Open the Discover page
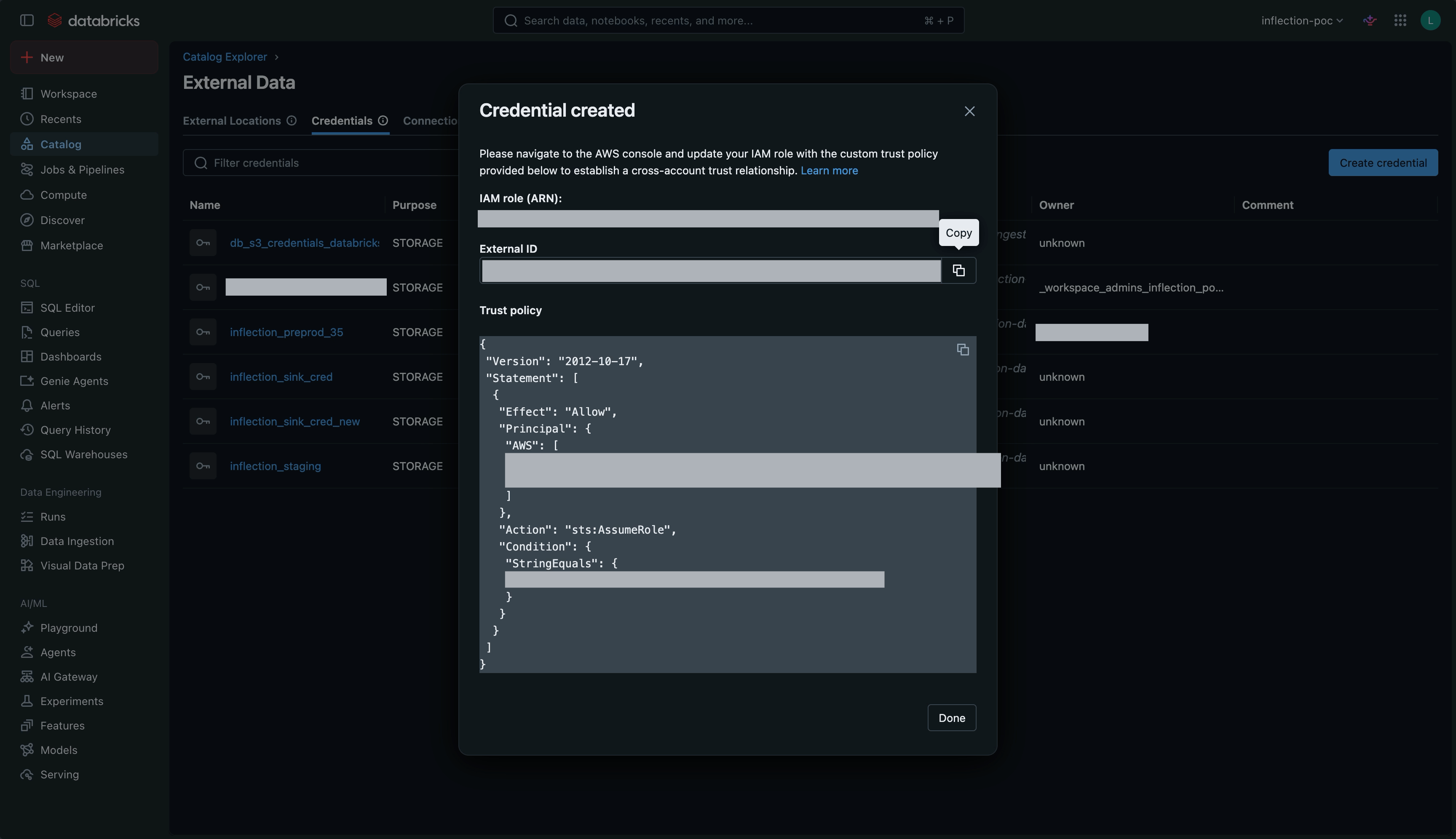Screen dimensions: 1456x839 84,221
